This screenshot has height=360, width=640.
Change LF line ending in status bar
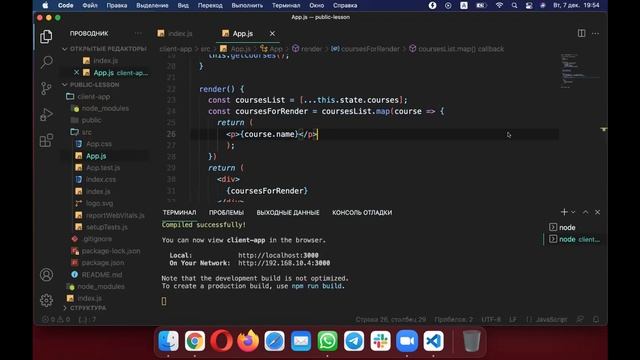tap(513, 319)
